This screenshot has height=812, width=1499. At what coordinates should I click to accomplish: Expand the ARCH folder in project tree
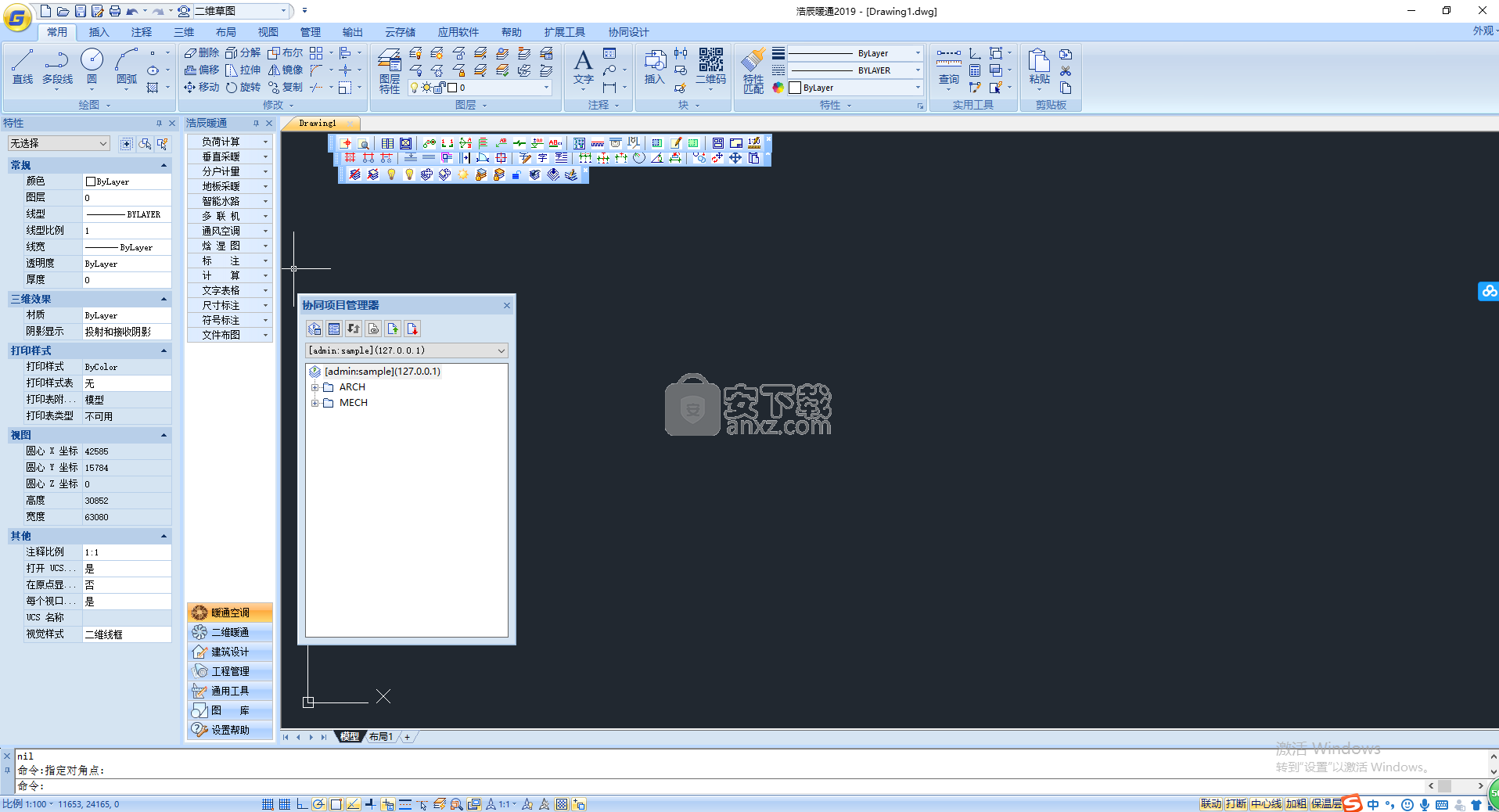[315, 387]
